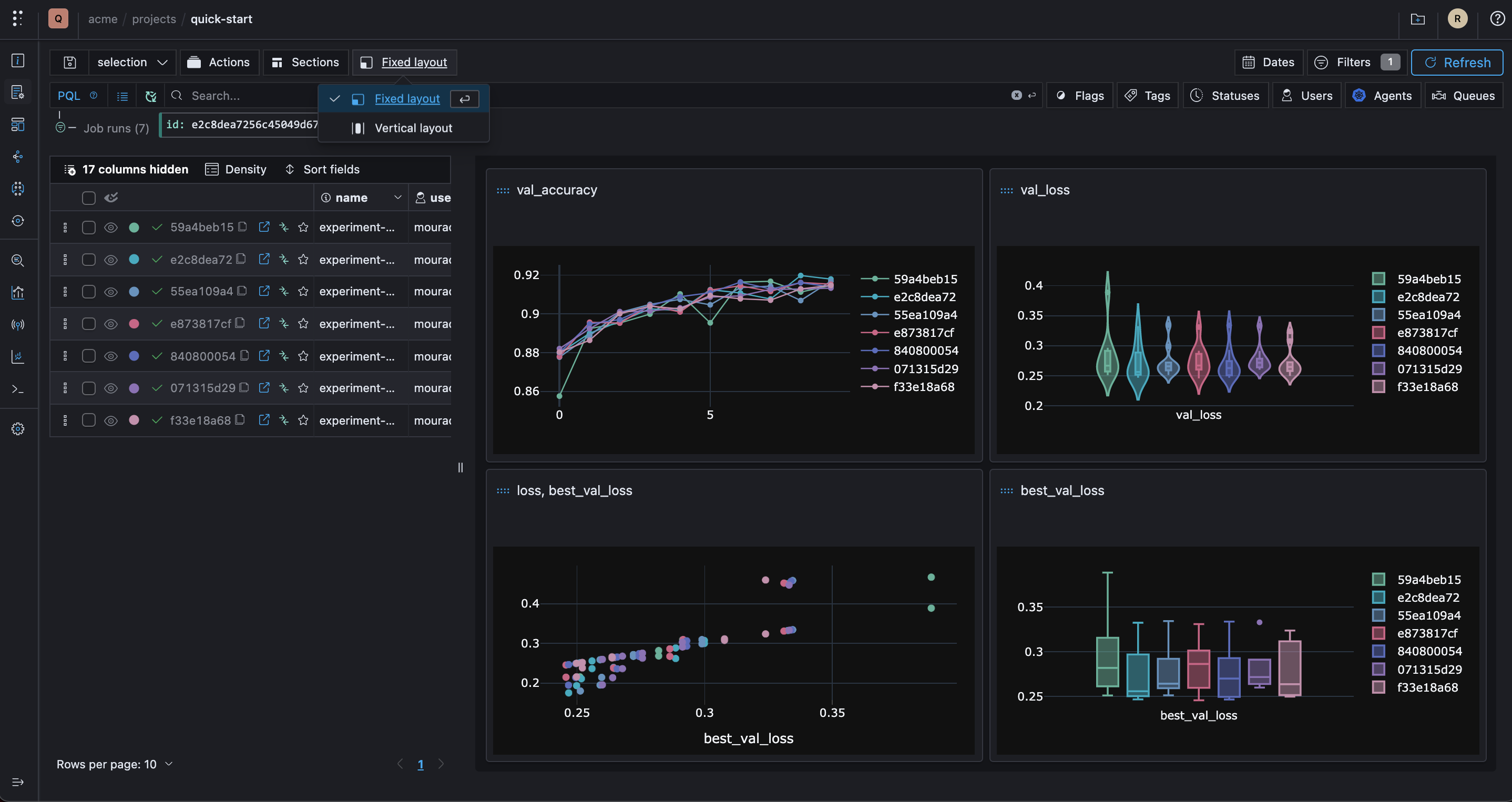Click the Refresh button
Screen dimensions: 1512x802
click(1457, 62)
